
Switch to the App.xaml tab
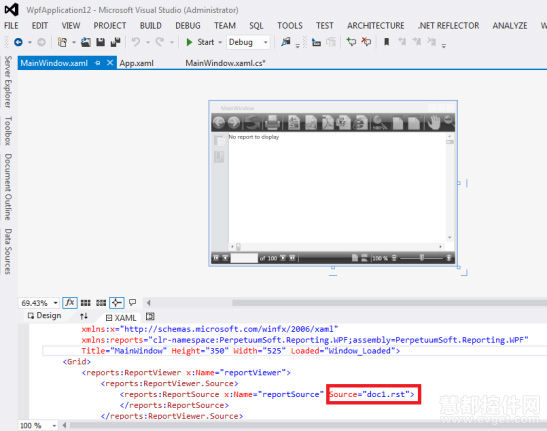[x=136, y=63]
